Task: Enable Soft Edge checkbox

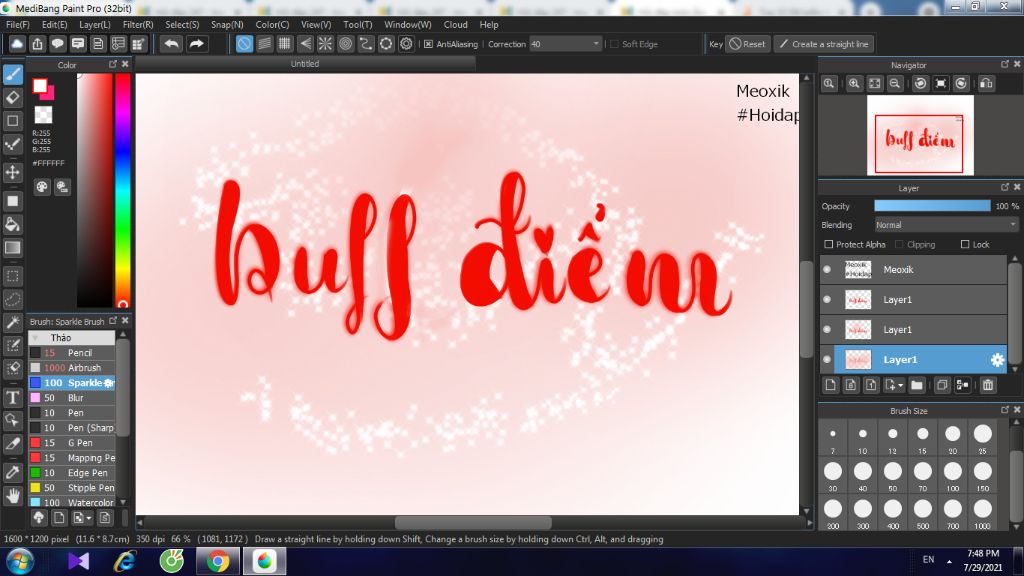Action: [x=614, y=44]
